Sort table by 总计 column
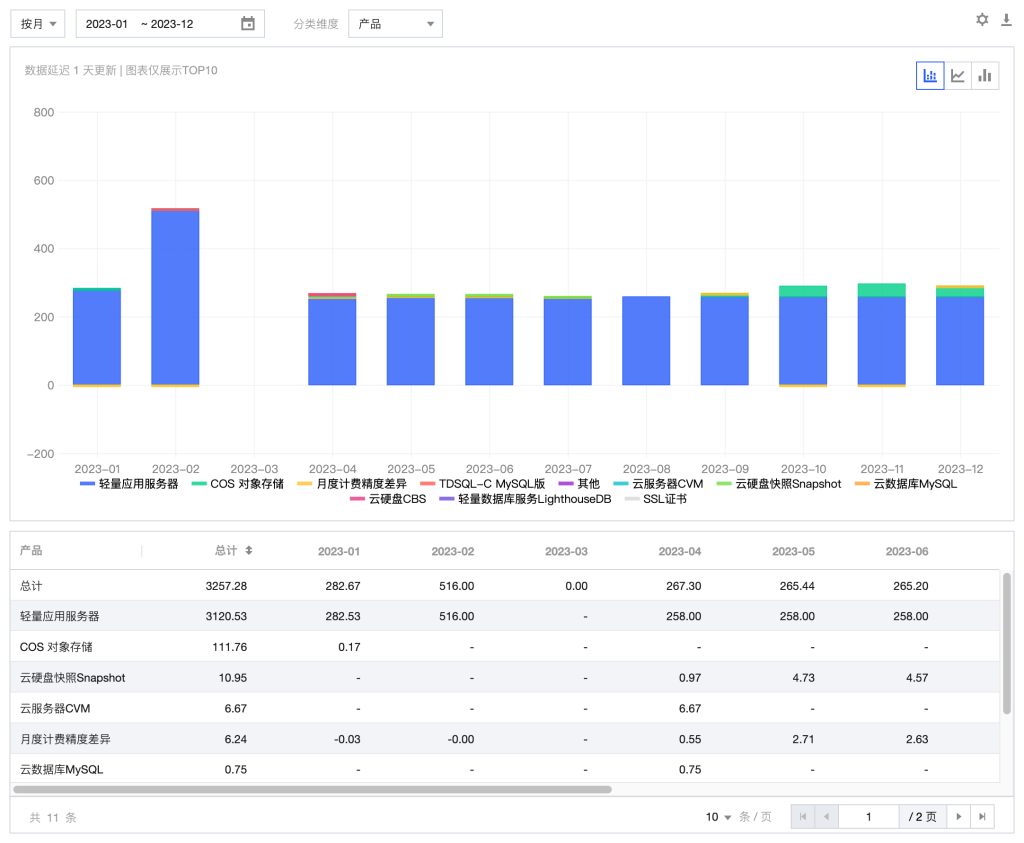This screenshot has width=1024, height=843. pos(249,551)
